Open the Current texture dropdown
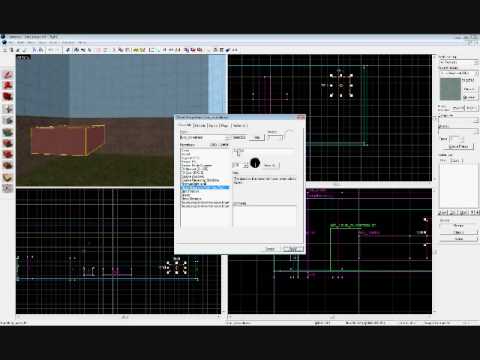The width and height of the screenshot is (480, 360). 459,73
